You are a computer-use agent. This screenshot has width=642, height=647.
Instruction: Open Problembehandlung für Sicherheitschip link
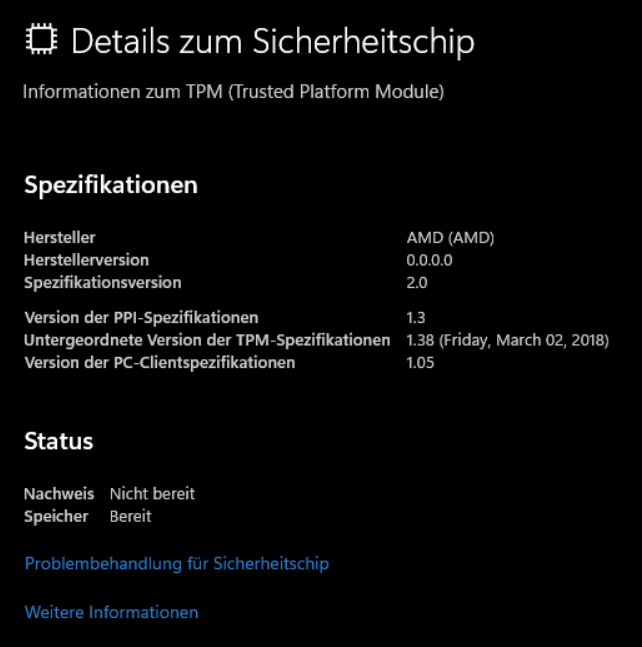click(x=177, y=564)
